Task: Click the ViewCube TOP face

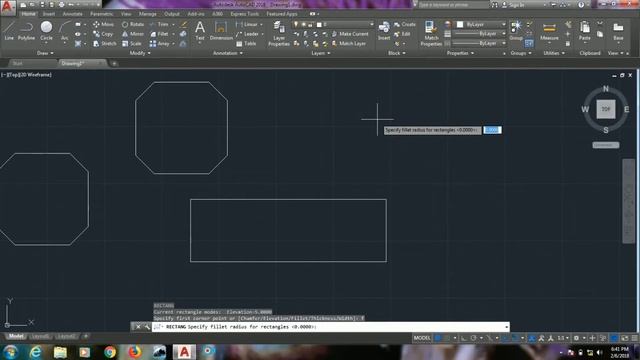Action: pos(606,109)
